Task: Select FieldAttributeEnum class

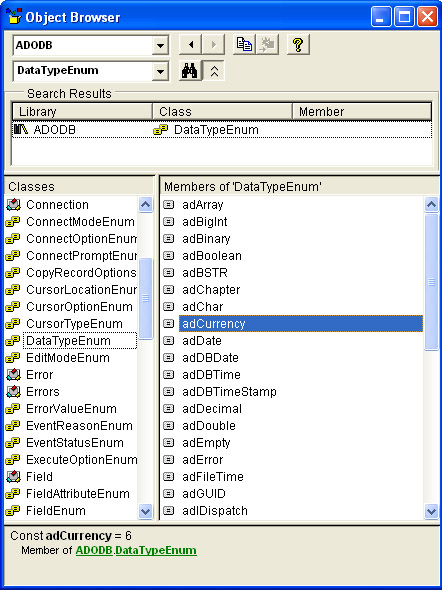Action: (78, 494)
